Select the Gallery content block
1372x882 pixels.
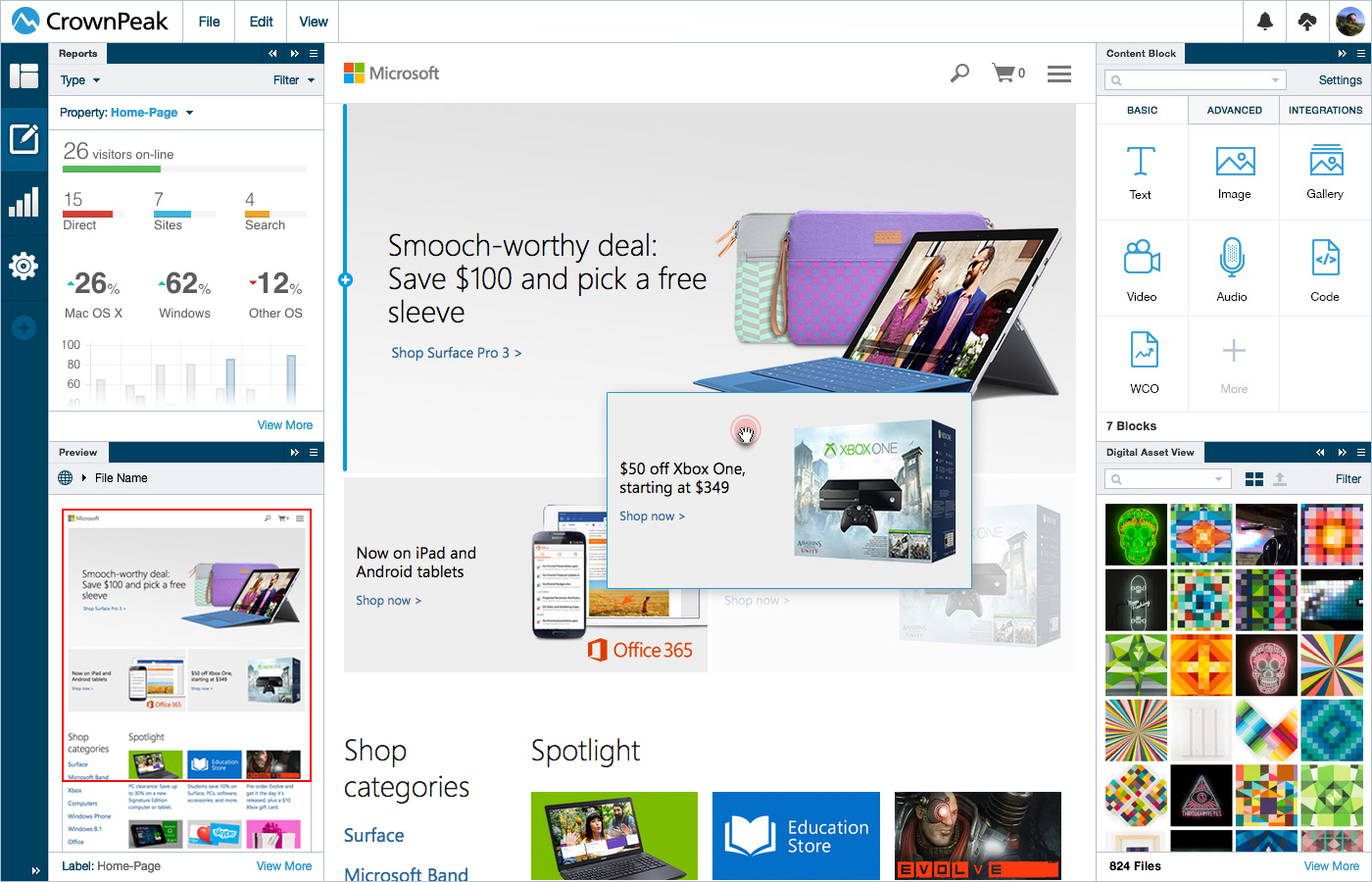click(1326, 172)
